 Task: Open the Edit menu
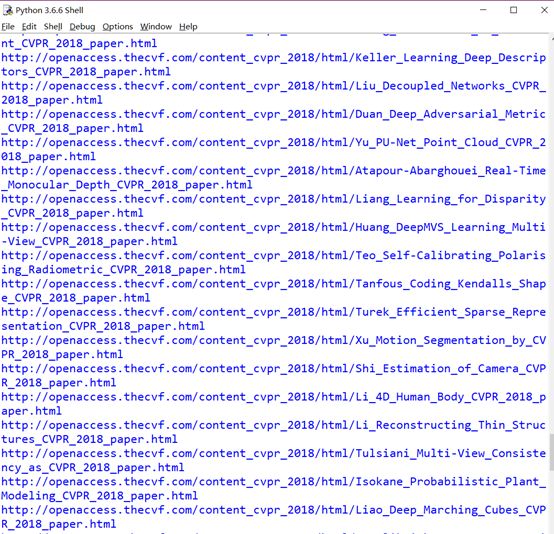point(29,27)
